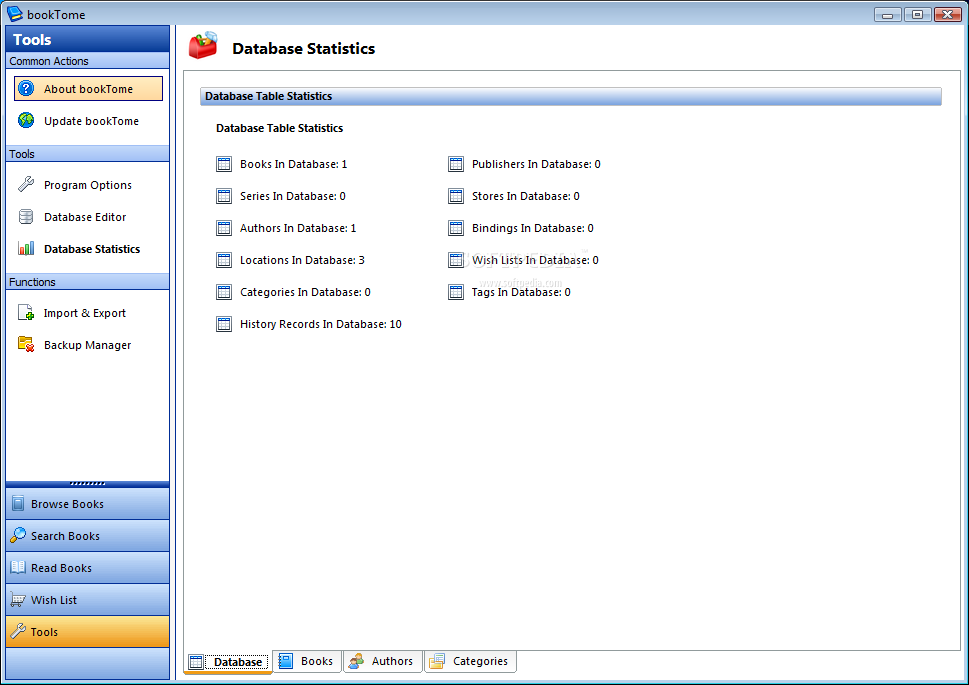Go to Browse Books section
969x685 pixels.
(x=87, y=504)
